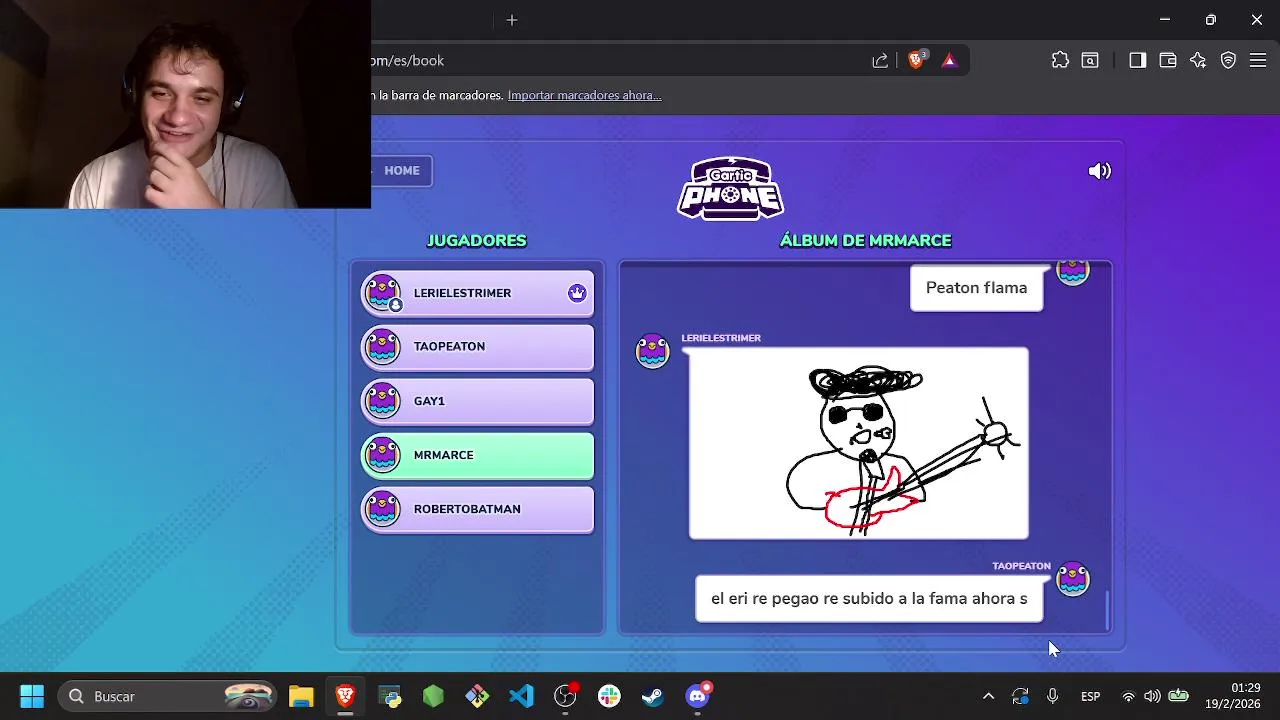Toggle the browser sidebar panel
This screenshot has height=720, width=1280.
[x=1137, y=60]
